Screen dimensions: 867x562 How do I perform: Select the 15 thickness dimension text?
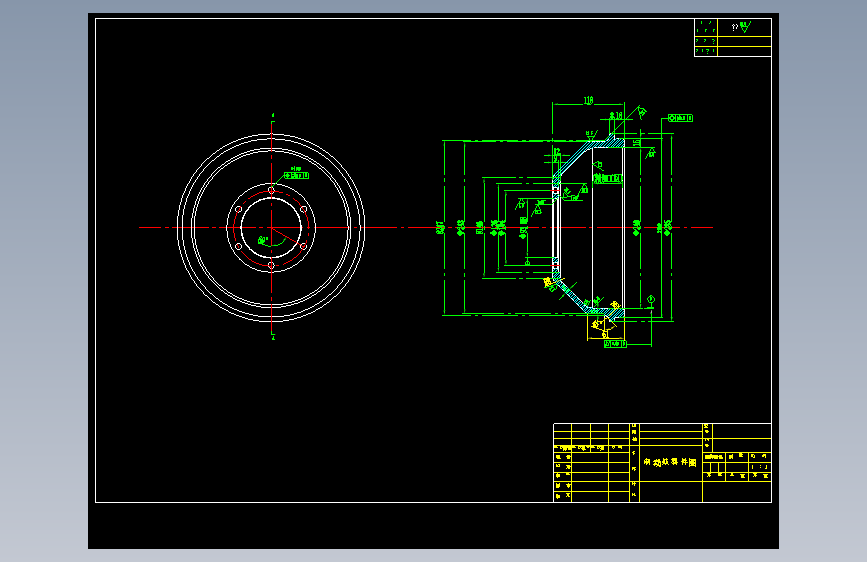(x=637, y=143)
